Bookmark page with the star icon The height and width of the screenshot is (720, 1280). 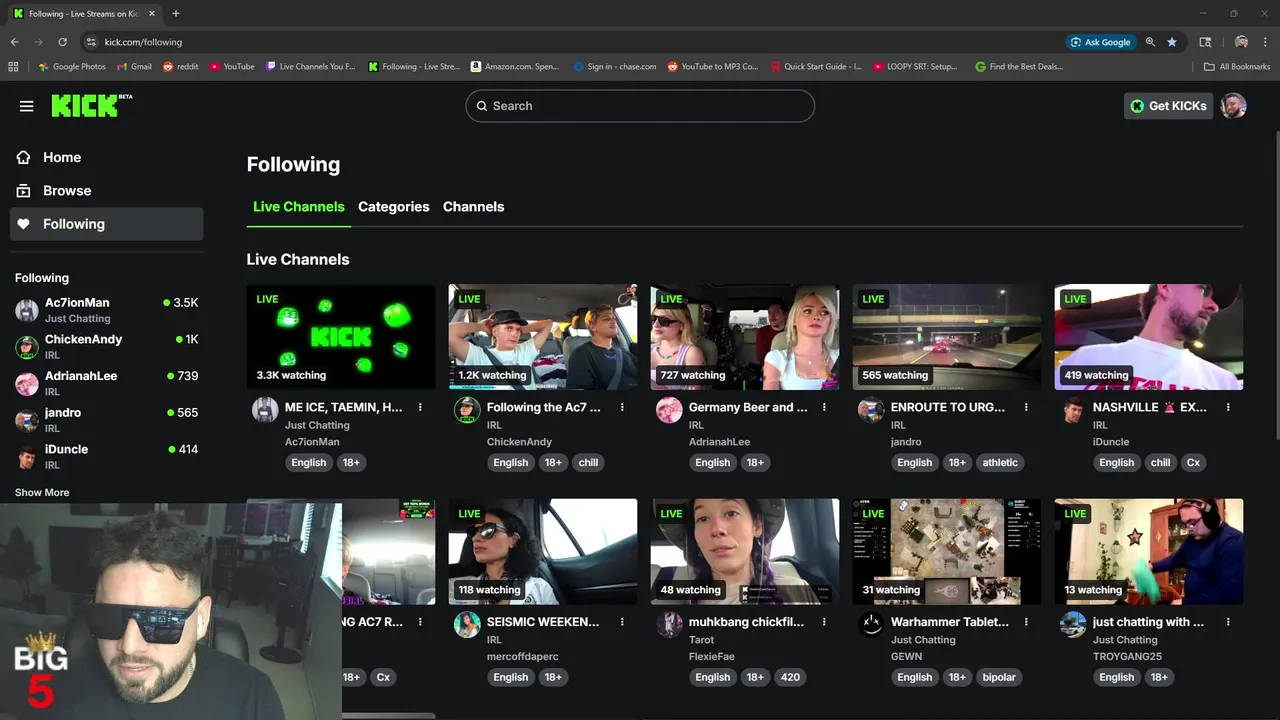click(x=1172, y=42)
